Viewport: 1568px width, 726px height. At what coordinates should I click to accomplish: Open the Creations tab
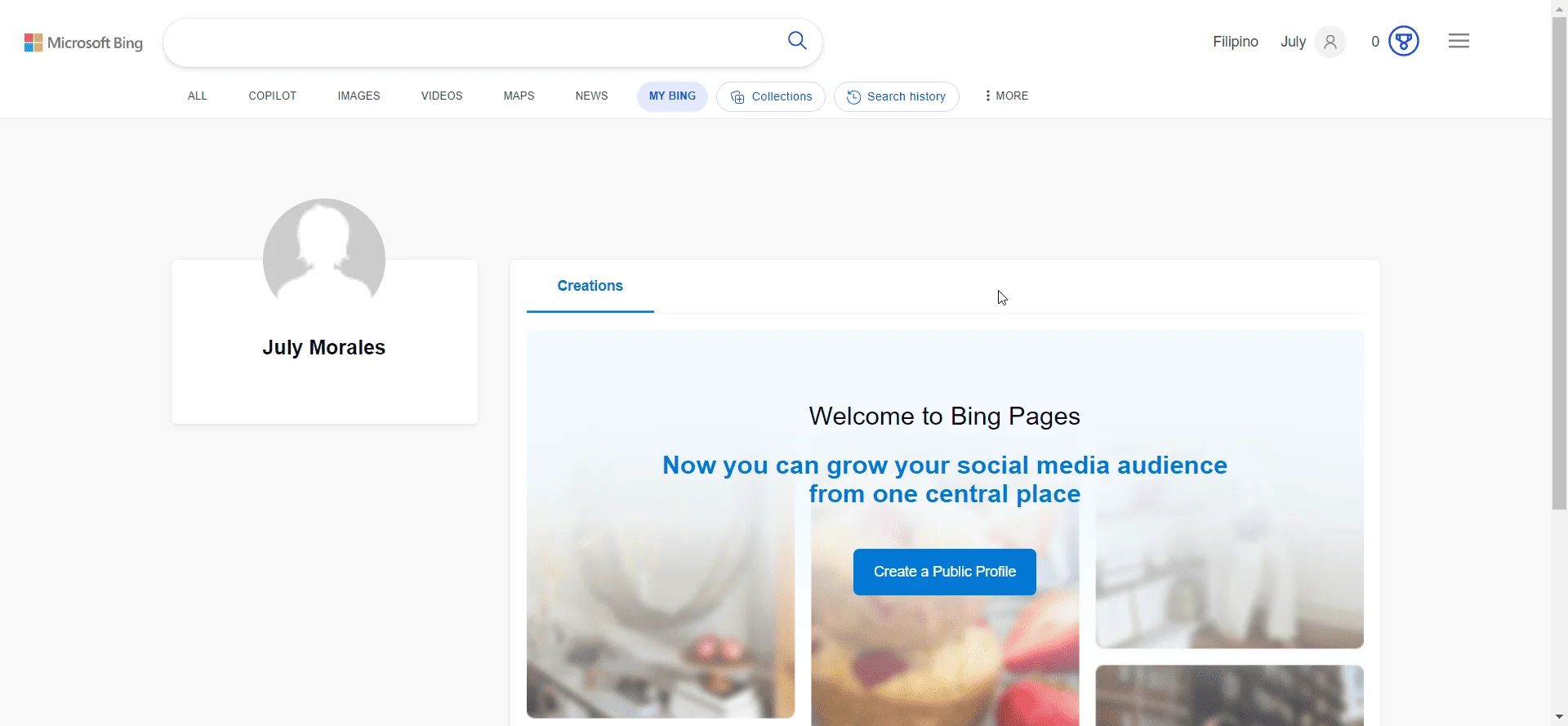point(590,286)
